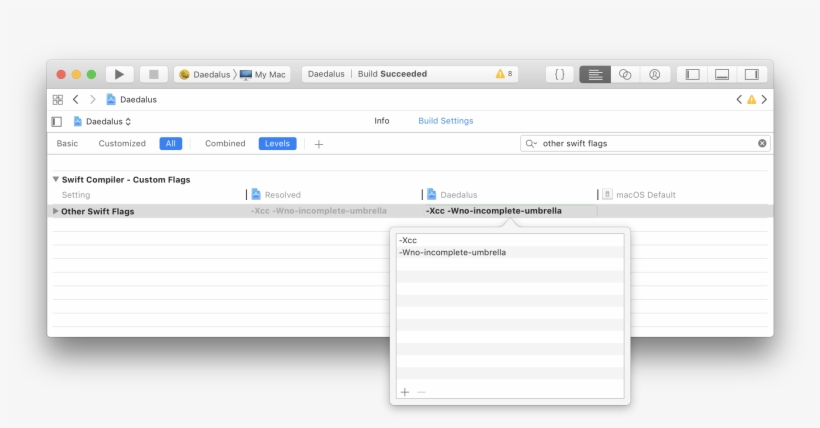This screenshot has width=820, height=428.
Task: Click the macOS Default column header
Action: 639,195
